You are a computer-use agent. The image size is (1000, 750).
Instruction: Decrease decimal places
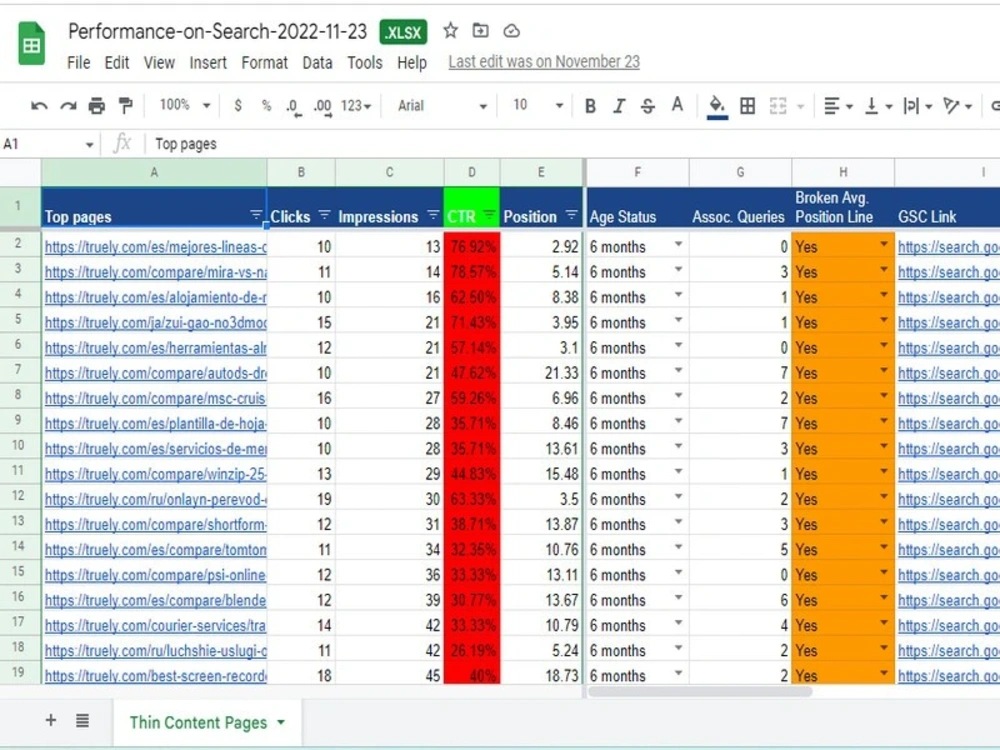293,107
